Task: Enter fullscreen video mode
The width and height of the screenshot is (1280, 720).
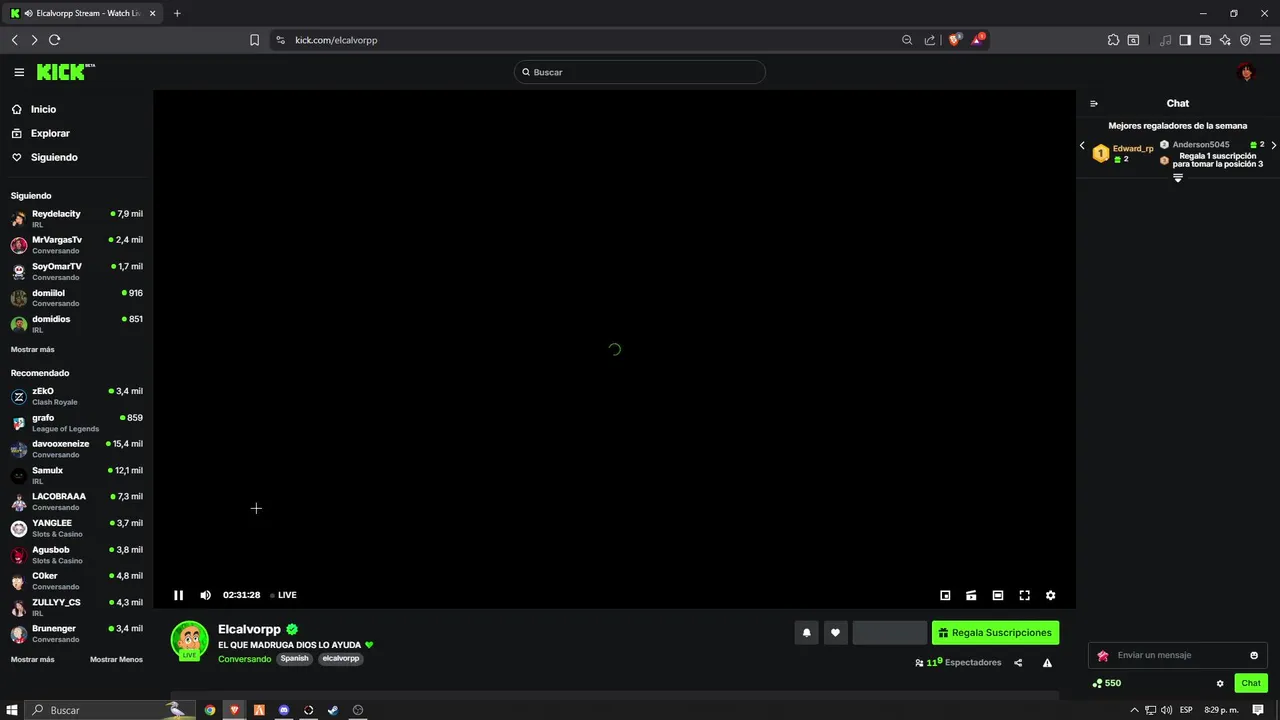Action: [x=1024, y=595]
